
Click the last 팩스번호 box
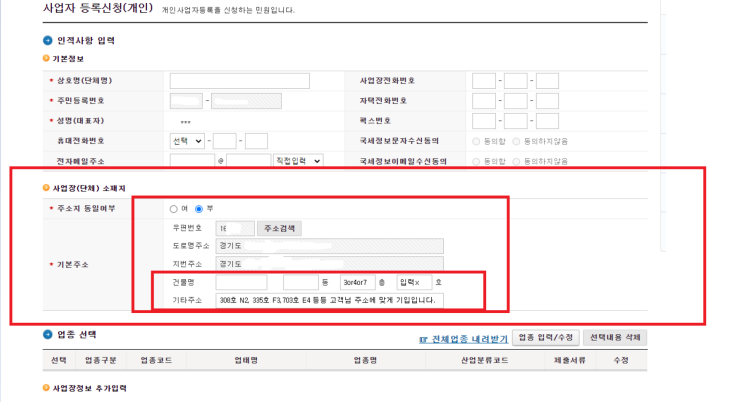click(547, 121)
